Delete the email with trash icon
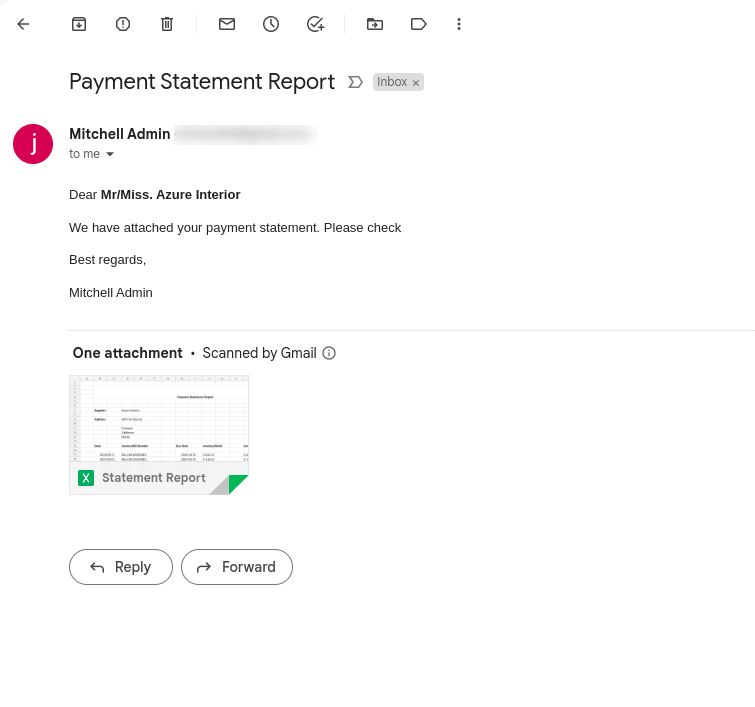This screenshot has width=755, height=707. point(167,24)
